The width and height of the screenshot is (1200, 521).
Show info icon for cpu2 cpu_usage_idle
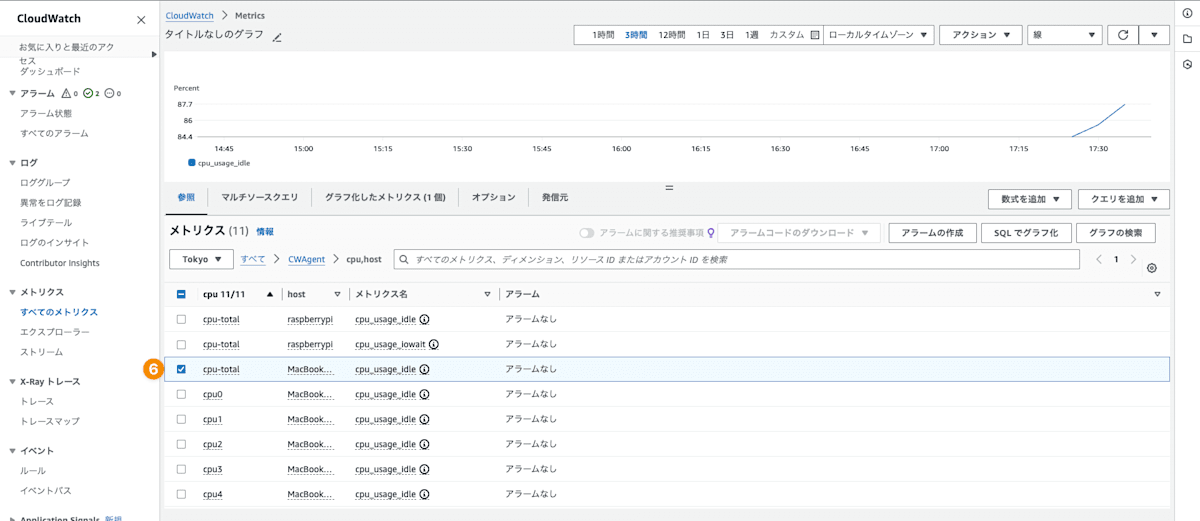[x=424, y=444]
